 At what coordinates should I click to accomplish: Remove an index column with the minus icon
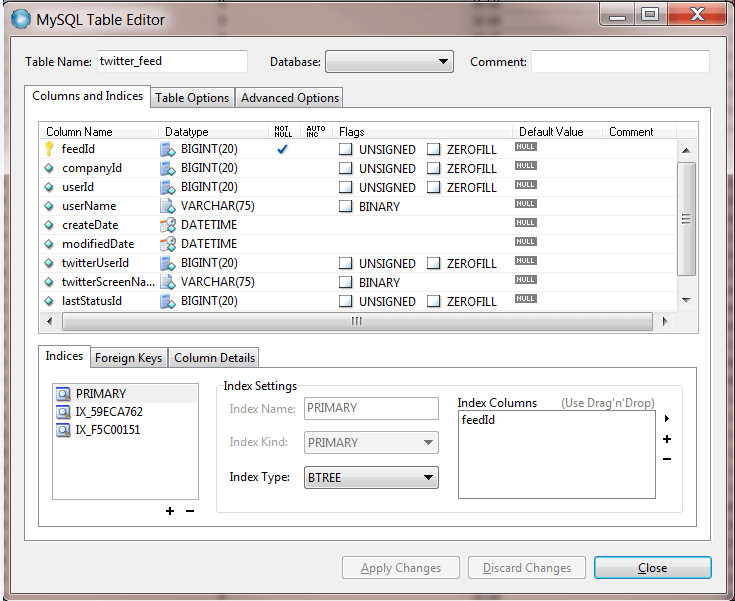[667, 459]
